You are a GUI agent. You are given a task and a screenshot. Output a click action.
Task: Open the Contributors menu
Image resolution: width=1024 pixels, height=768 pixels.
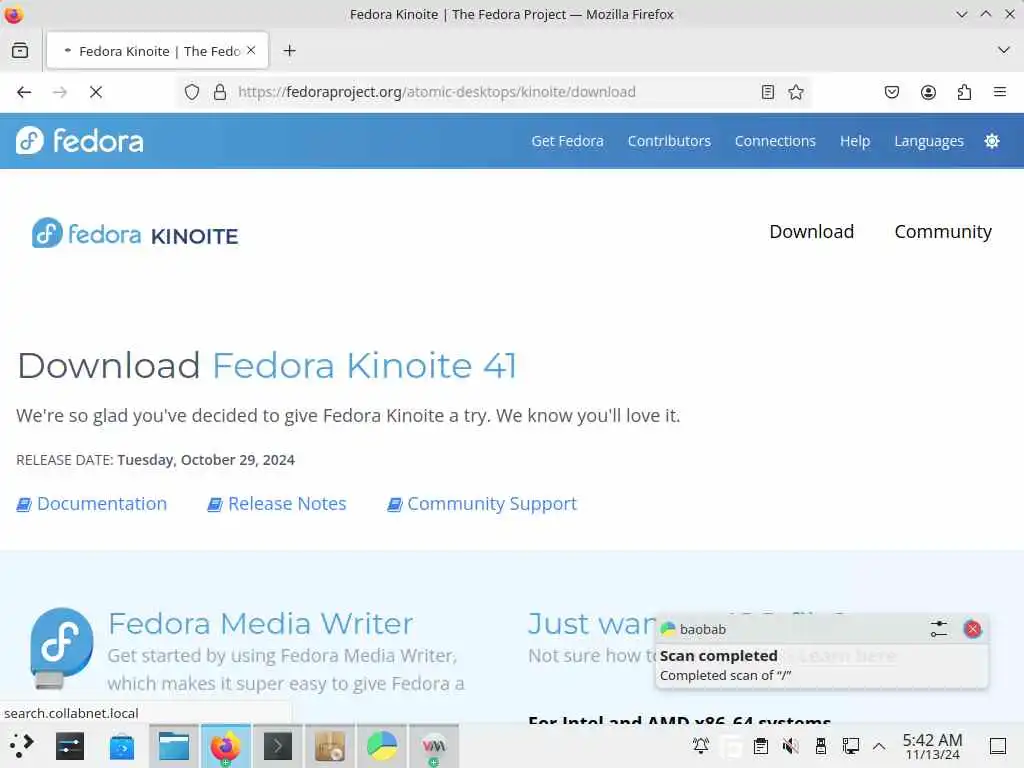click(669, 141)
